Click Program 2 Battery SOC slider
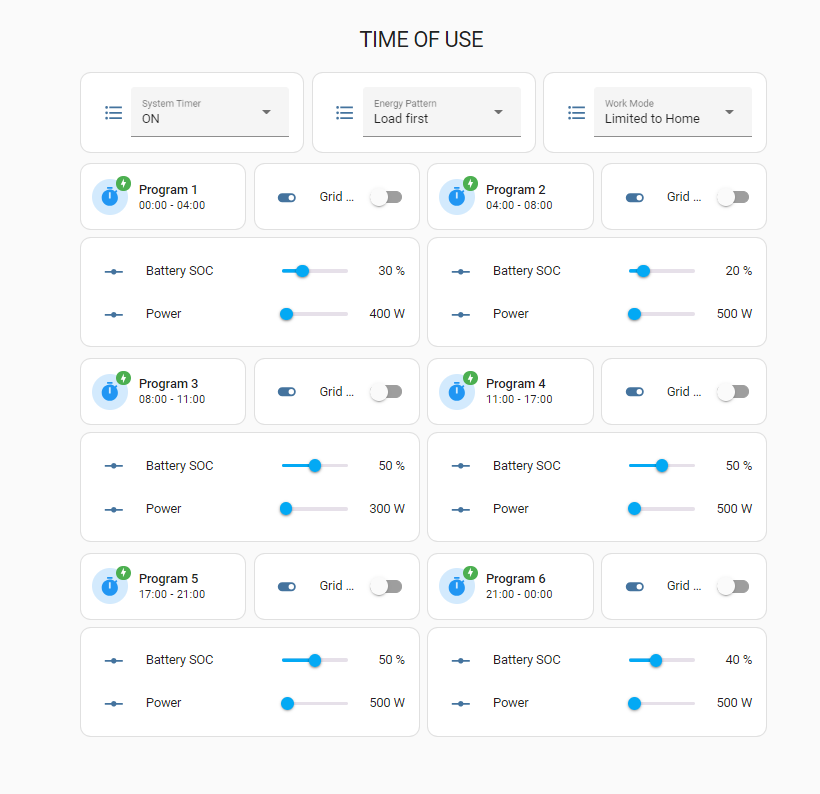The height and width of the screenshot is (794, 820). click(661, 271)
